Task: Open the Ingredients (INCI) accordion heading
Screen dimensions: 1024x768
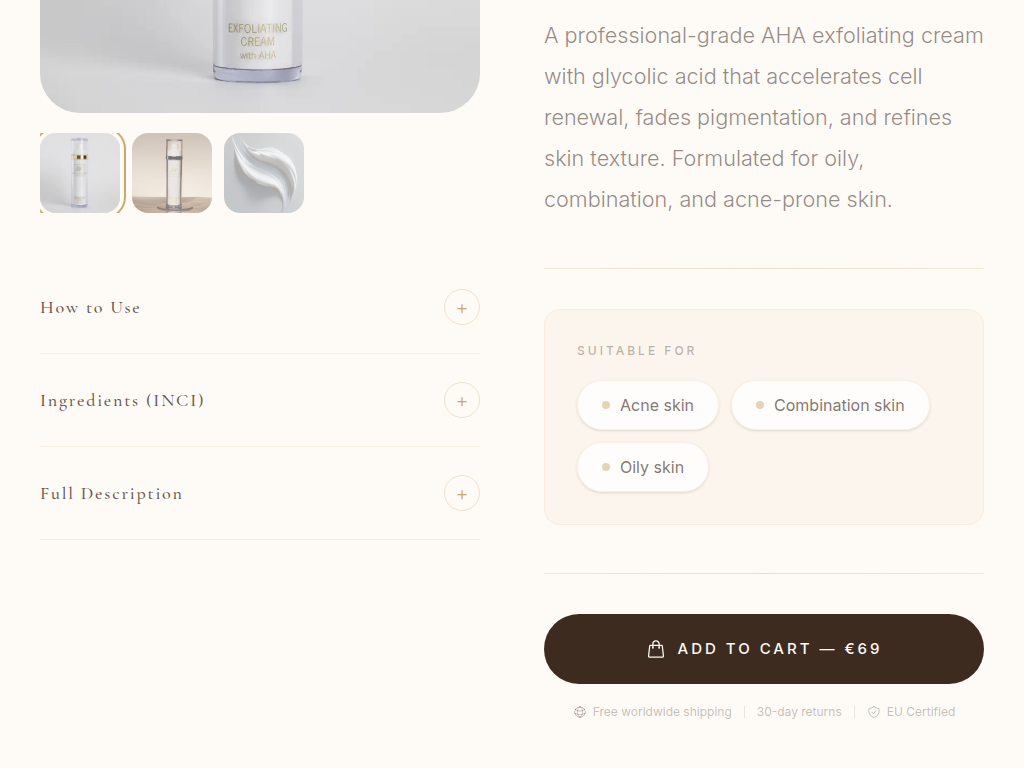Action: tap(122, 401)
